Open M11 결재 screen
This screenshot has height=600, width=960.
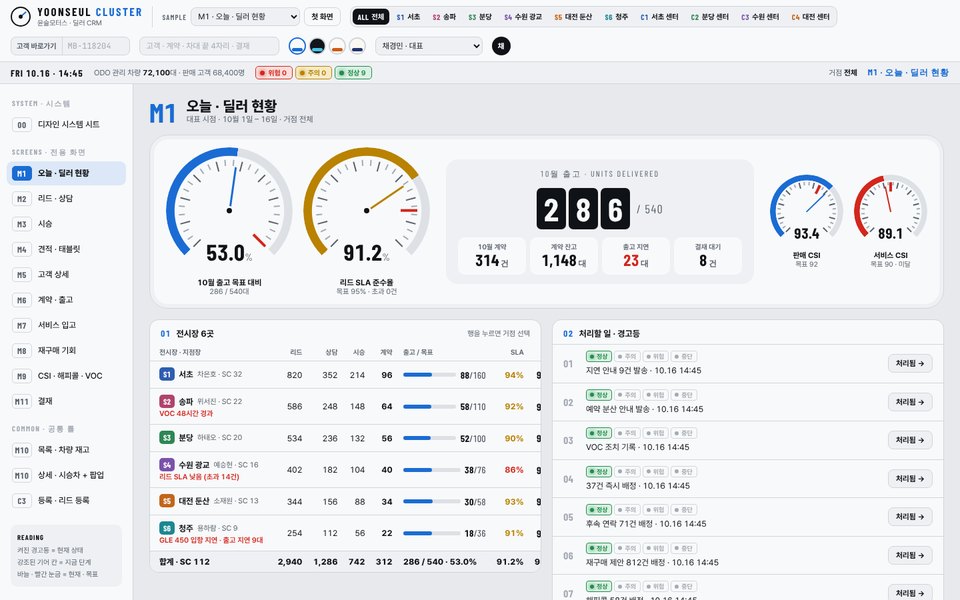[66, 401]
